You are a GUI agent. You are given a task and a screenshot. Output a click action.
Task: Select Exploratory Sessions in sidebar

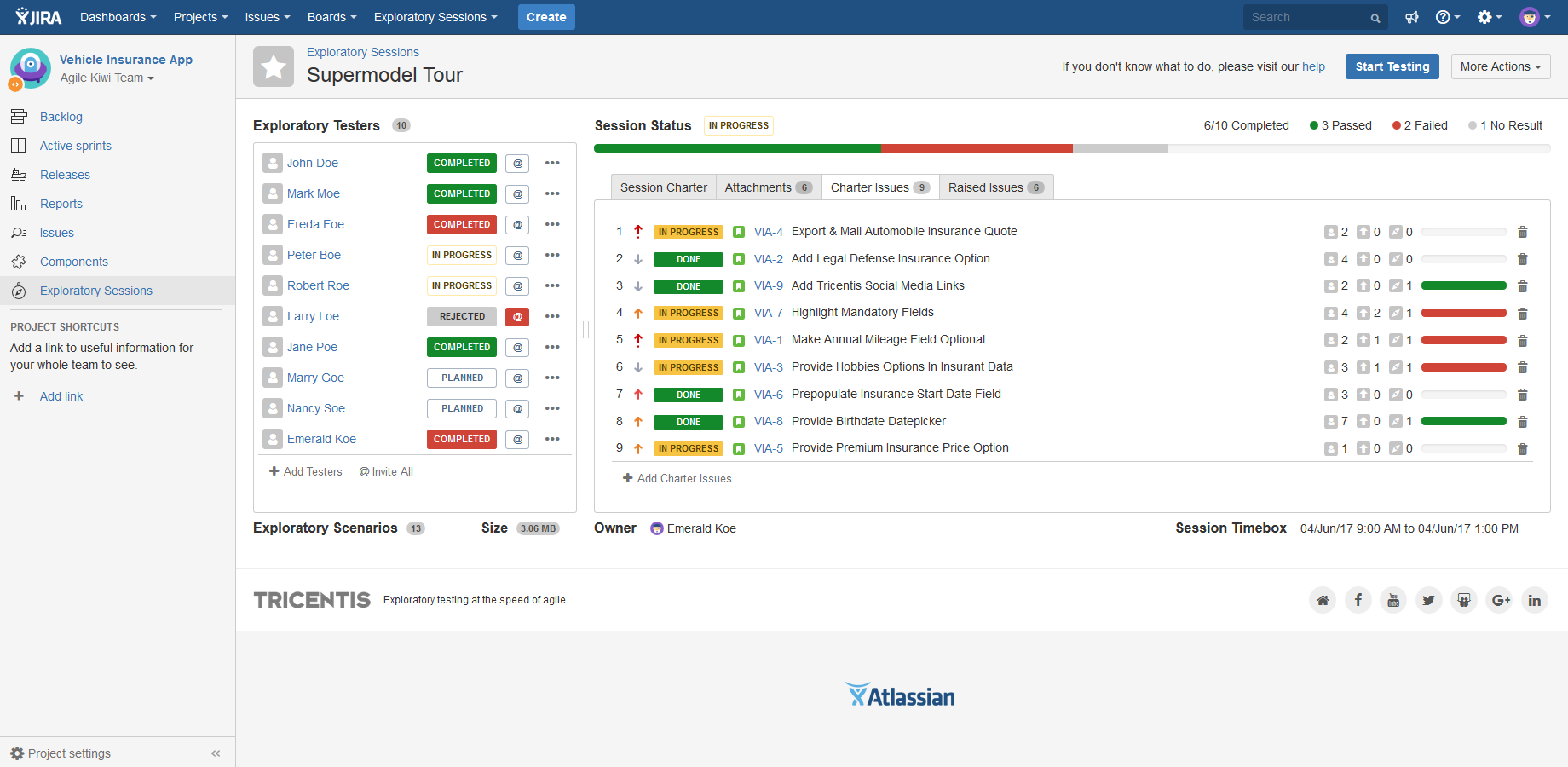[x=96, y=291]
